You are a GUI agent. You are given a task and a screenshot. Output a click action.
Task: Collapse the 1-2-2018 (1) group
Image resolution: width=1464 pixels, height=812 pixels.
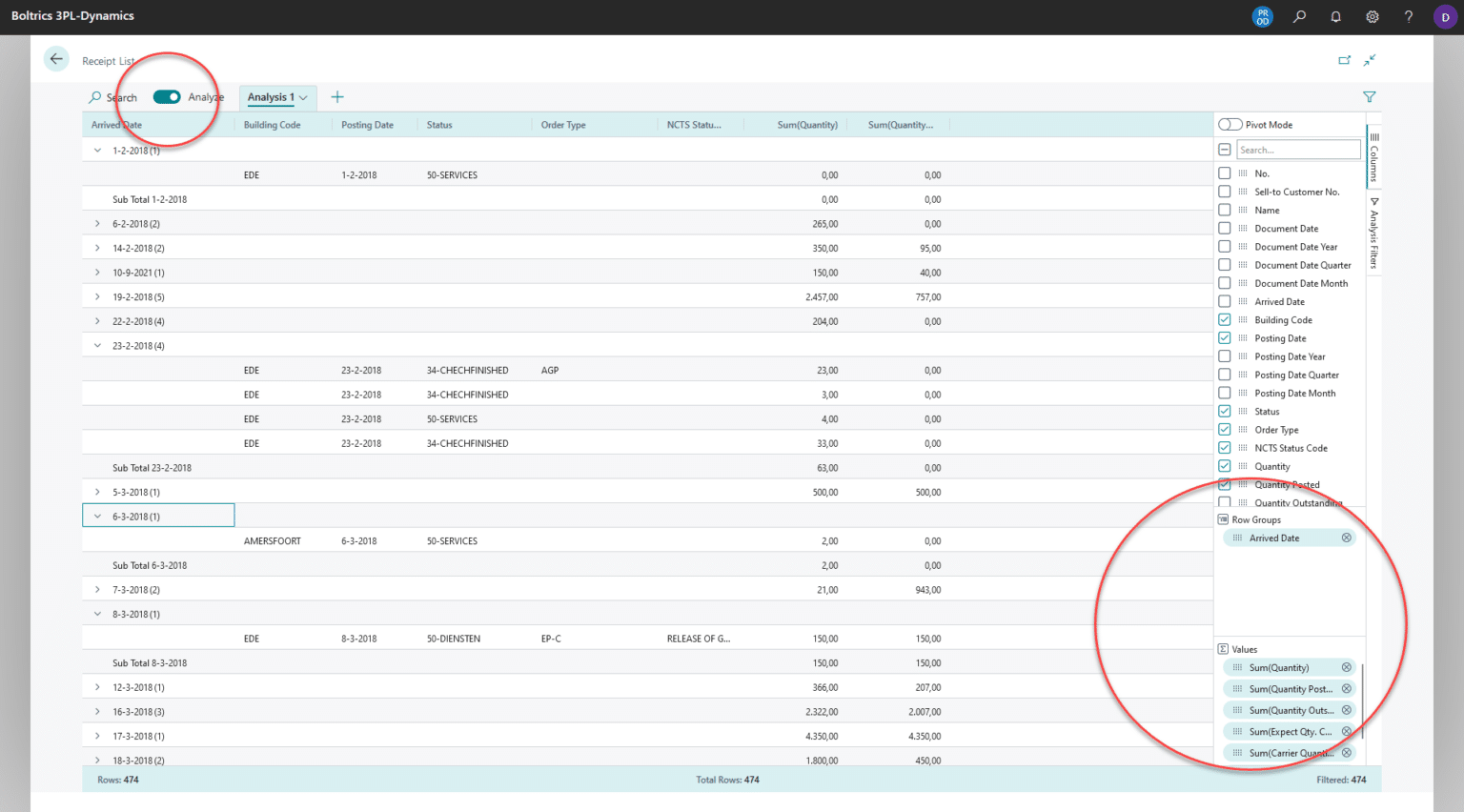(x=97, y=151)
